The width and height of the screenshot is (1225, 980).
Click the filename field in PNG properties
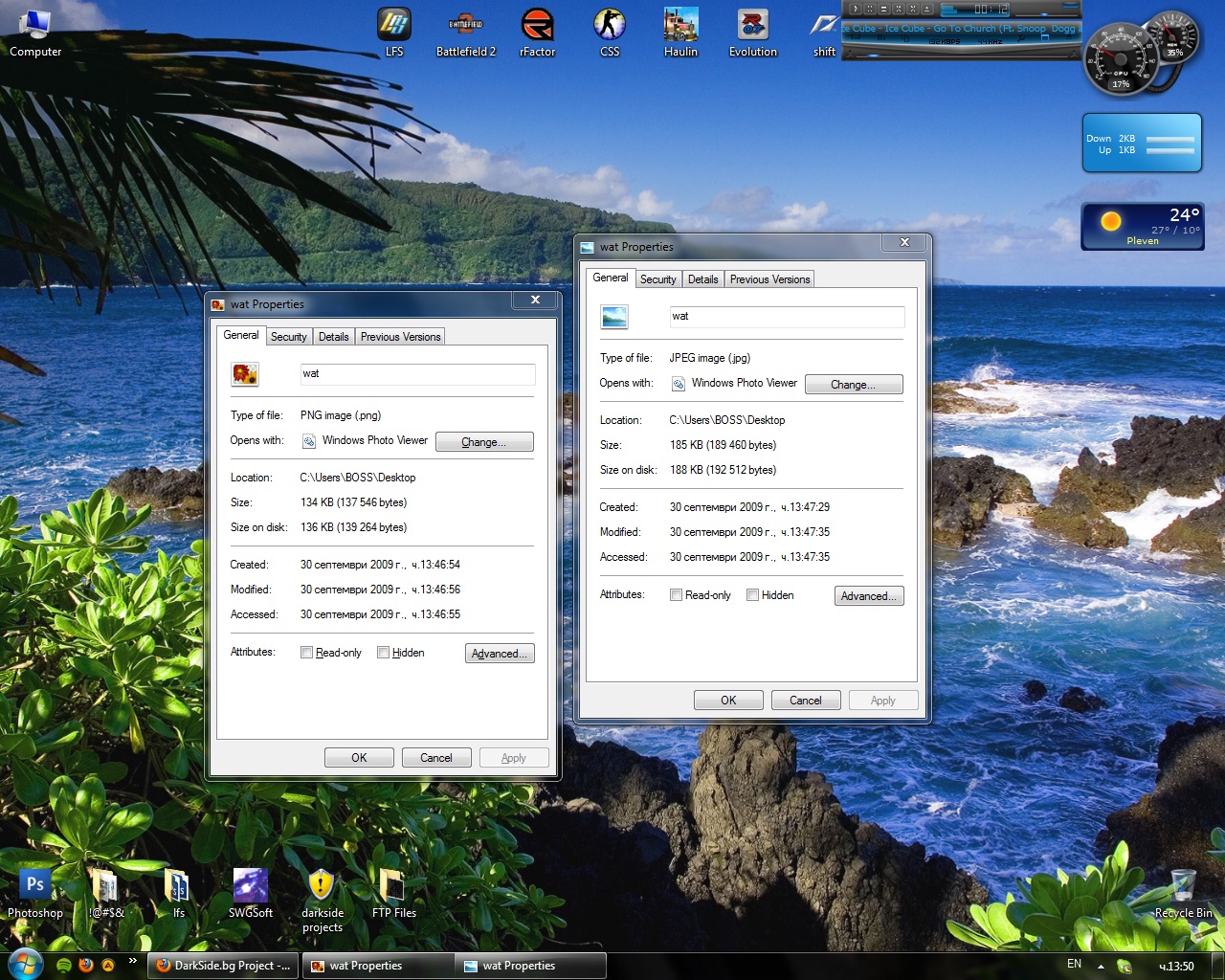[417, 374]
